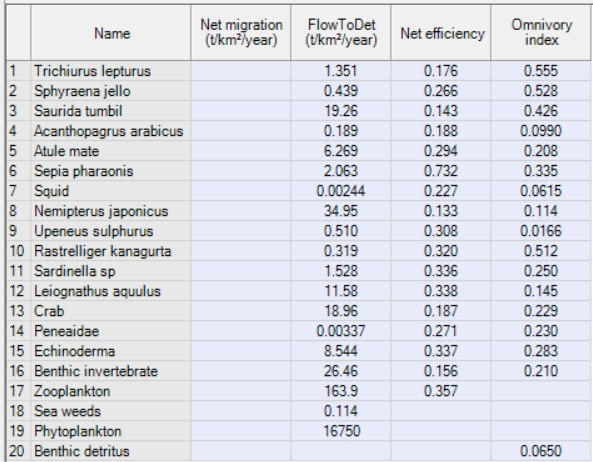Screen dimensions: 593x462
Task: Click Net efficiency value 0.266
Action: (x=441, y=91)
